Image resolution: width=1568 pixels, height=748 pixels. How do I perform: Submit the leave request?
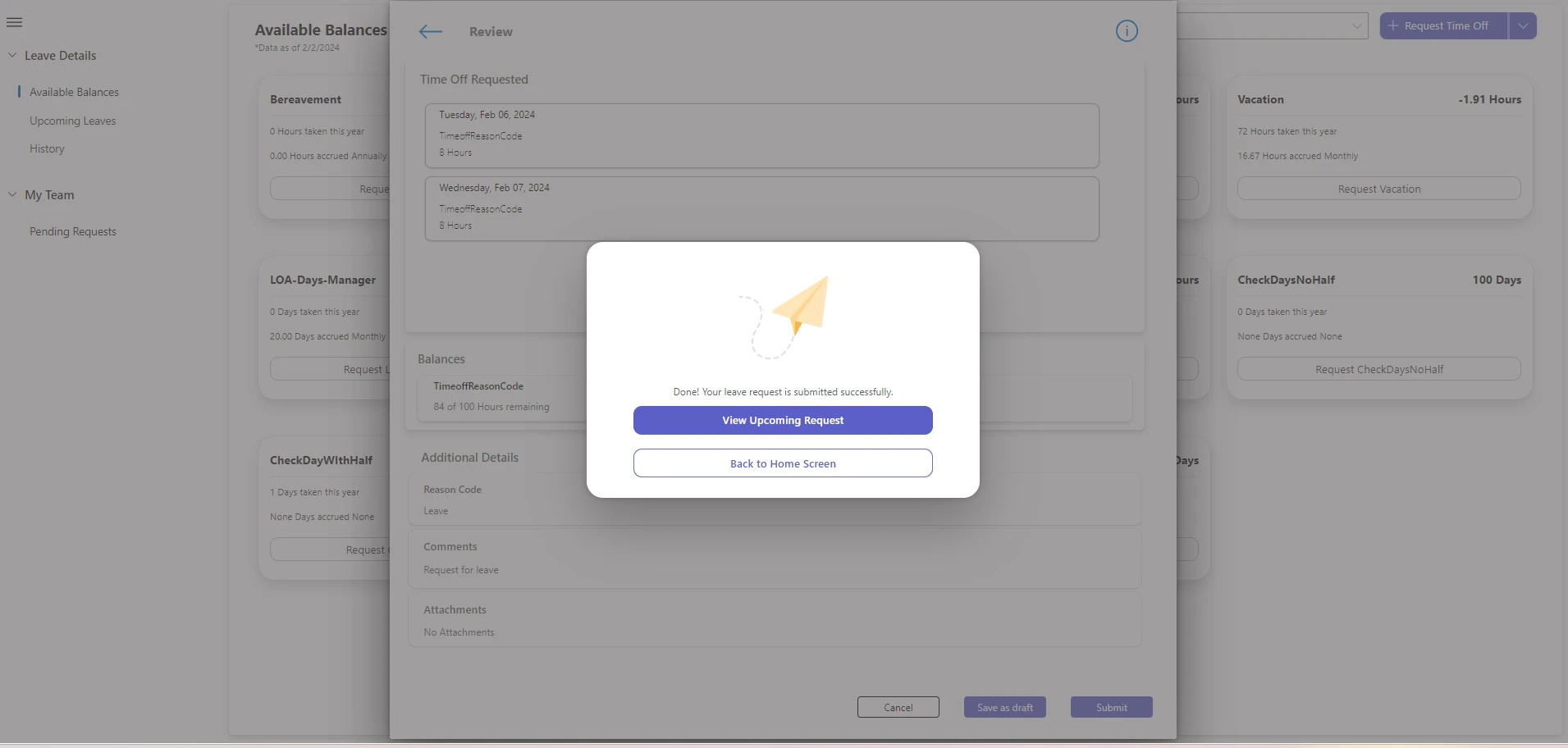[1110, 706]
